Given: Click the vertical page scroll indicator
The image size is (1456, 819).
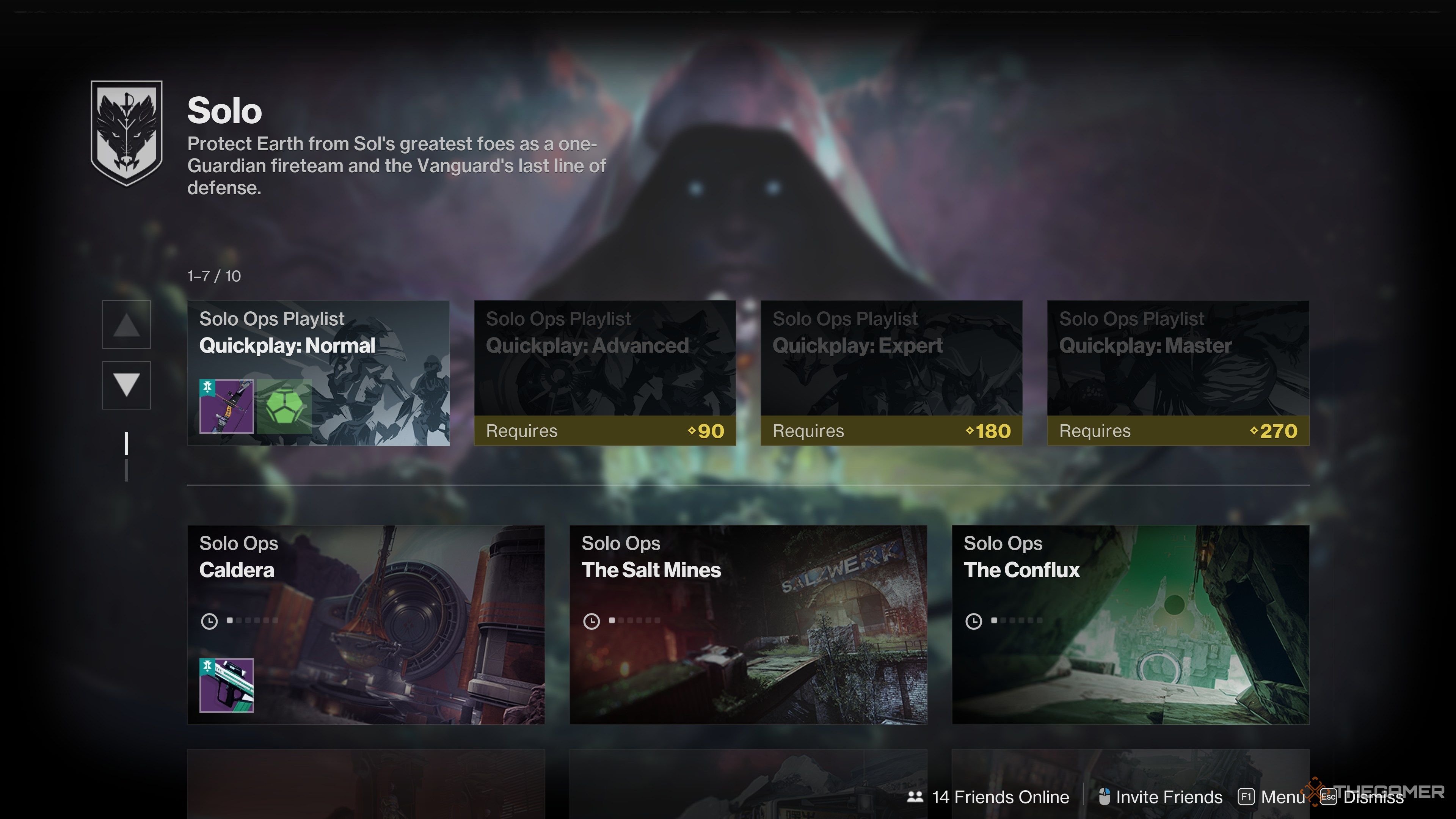Looking at the screenshot, I should pyautogui.click(x=127, y=457).
